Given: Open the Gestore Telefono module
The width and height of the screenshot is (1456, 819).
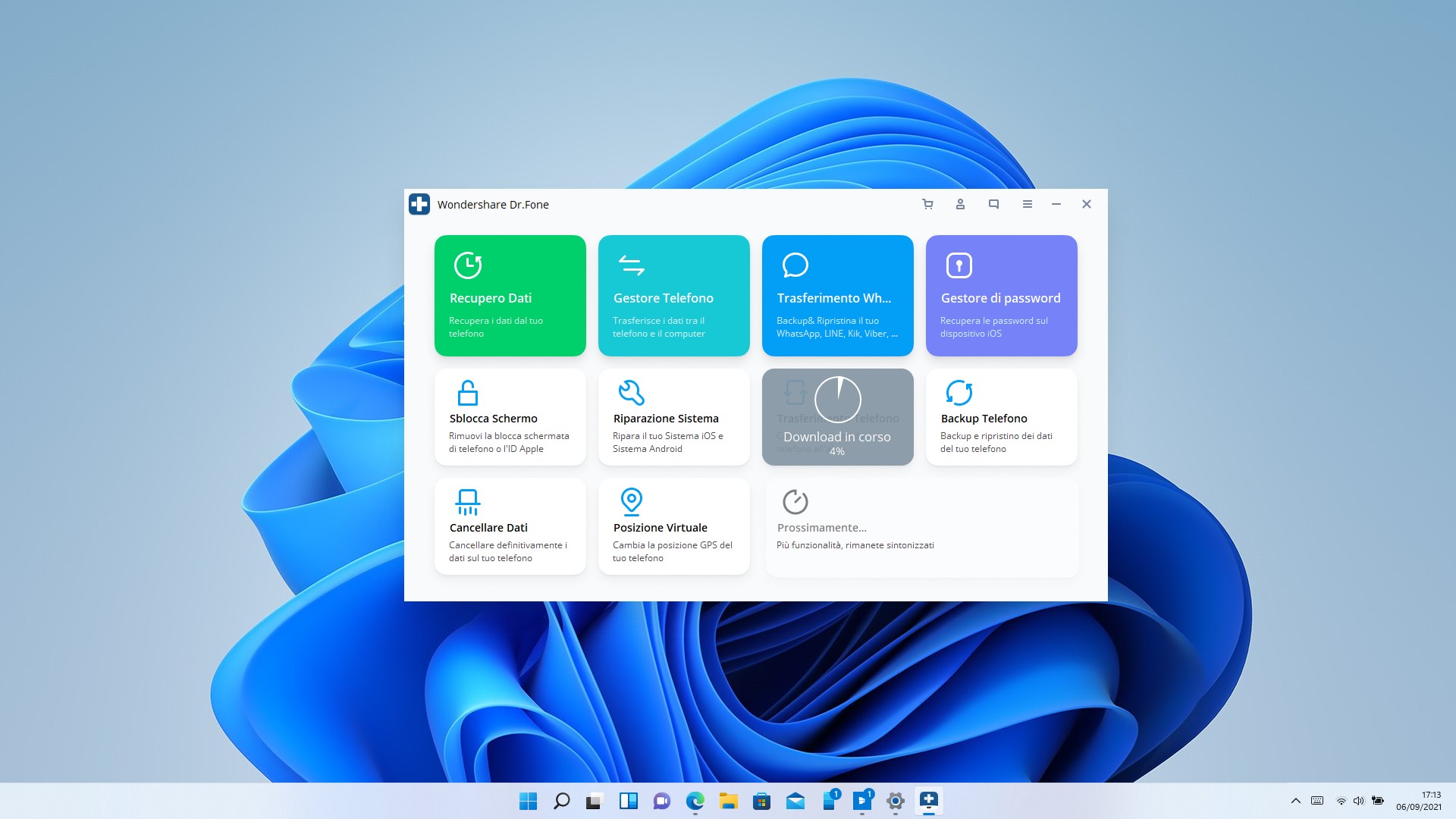Looking at the screenshot, I should [673, 296].
